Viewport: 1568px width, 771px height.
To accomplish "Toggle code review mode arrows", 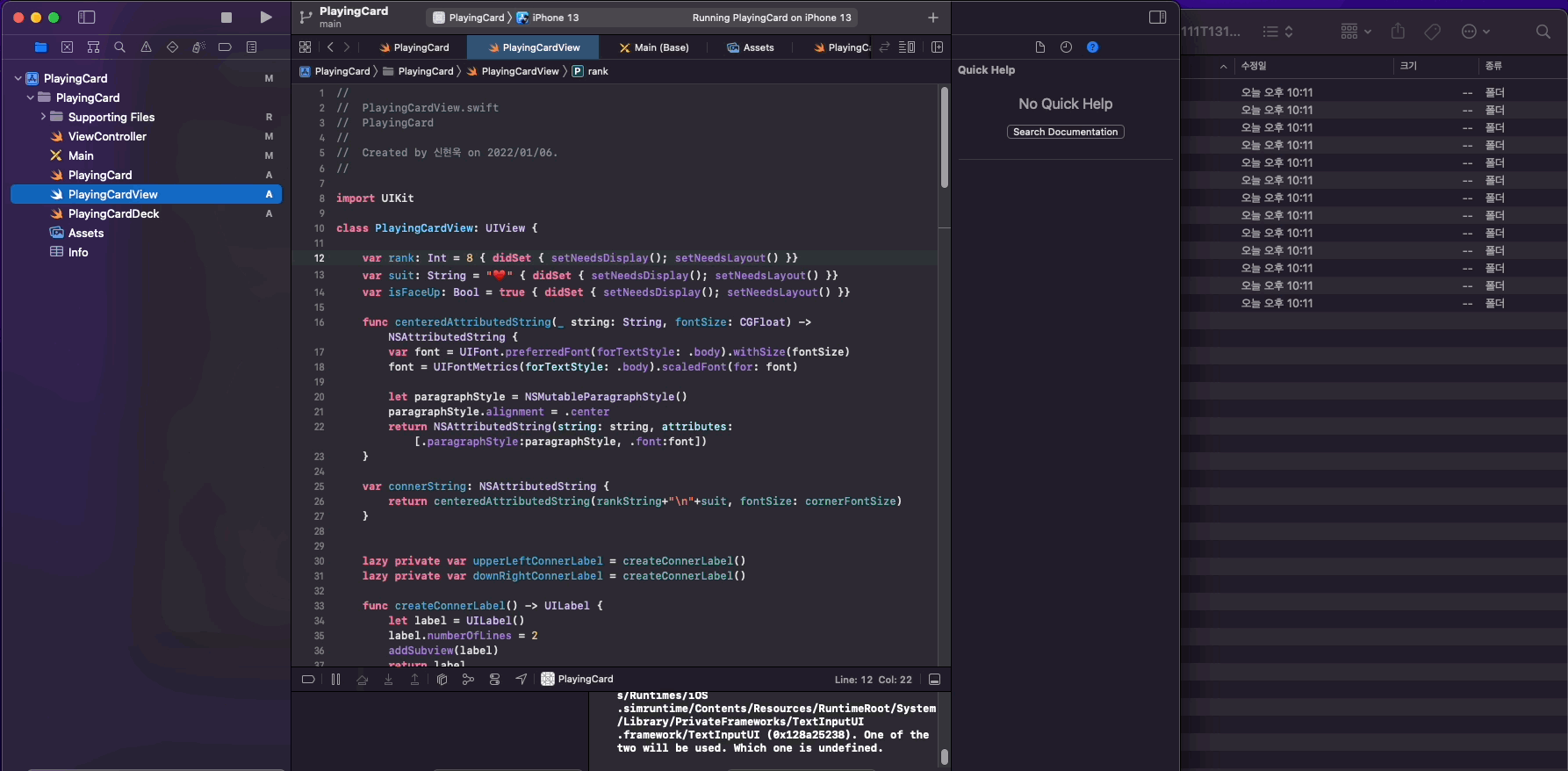I will click(885, 47).
